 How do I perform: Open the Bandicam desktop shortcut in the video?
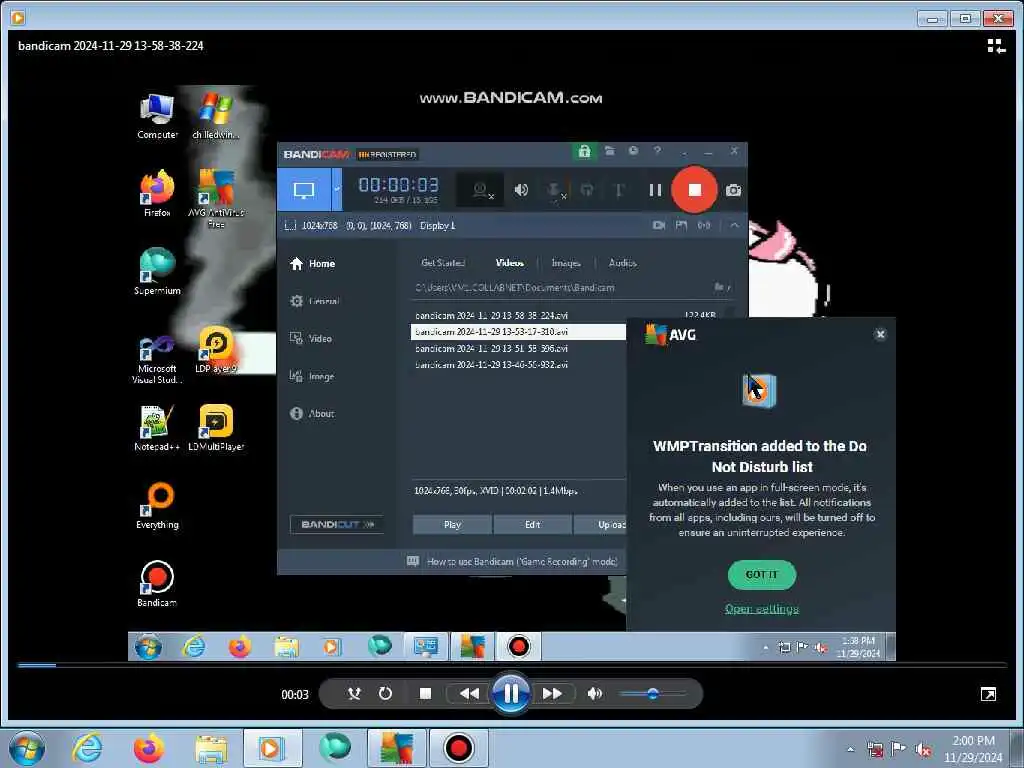coord(157,584)
